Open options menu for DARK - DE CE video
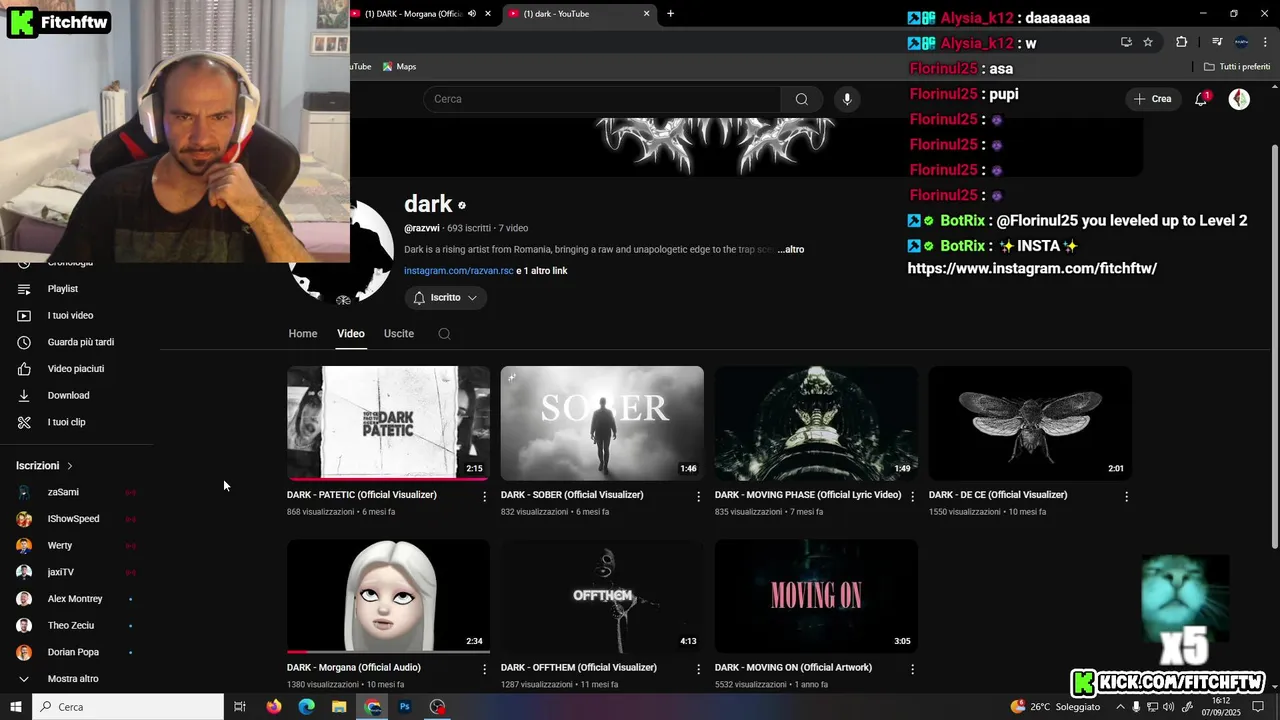The image size is (1280, 720). [1126, 496]
